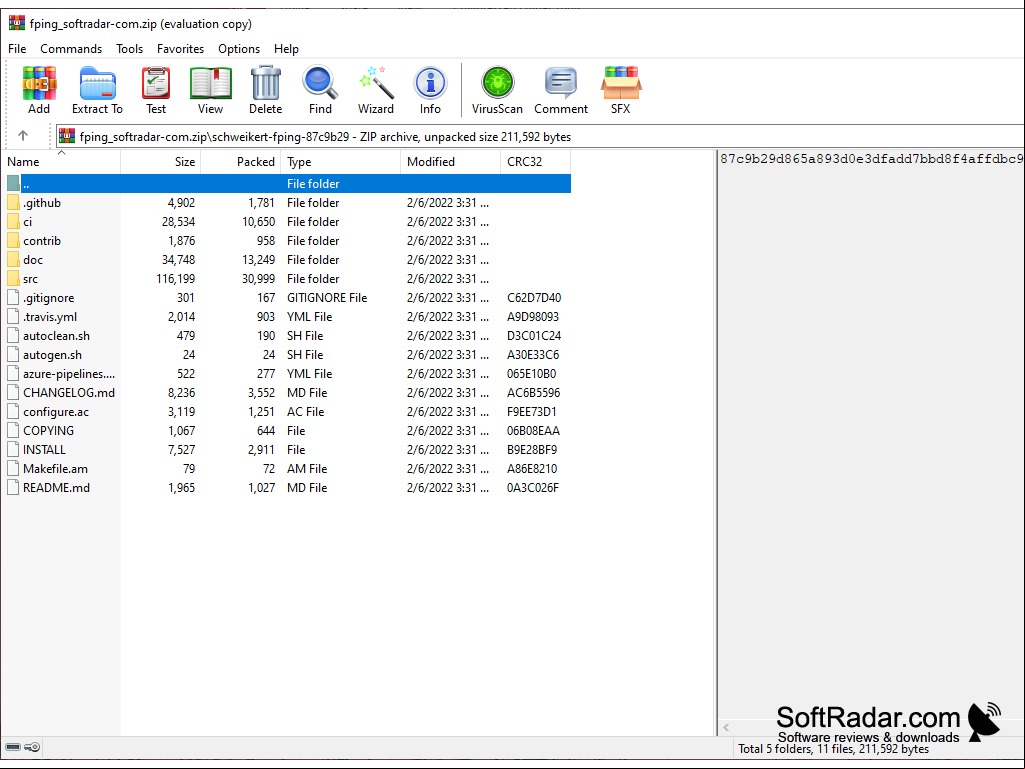Click the AM File type cell
This screenshot has height=769, width=1025.
pyautogui.click(x=307, y=468)
